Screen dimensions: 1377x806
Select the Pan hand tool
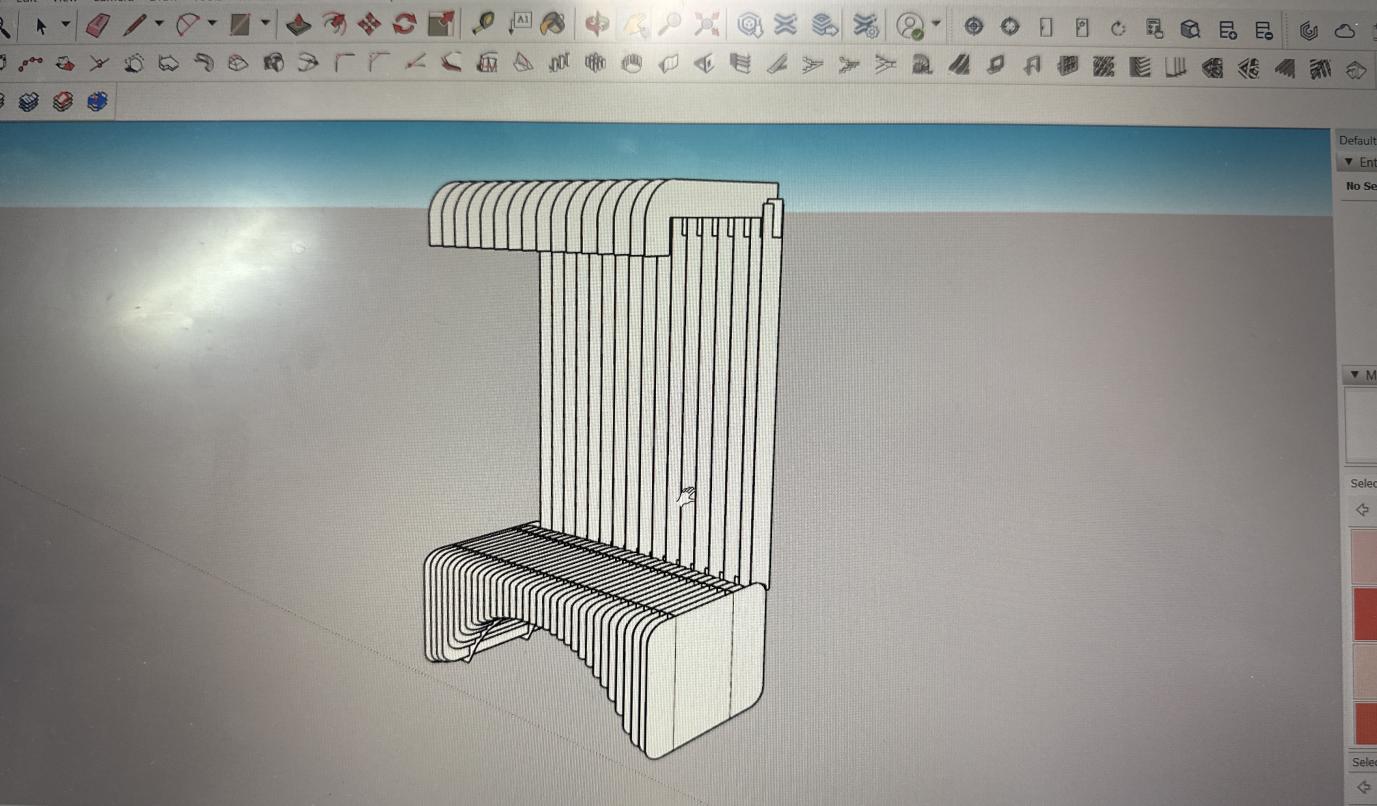(x=634, y=25)
